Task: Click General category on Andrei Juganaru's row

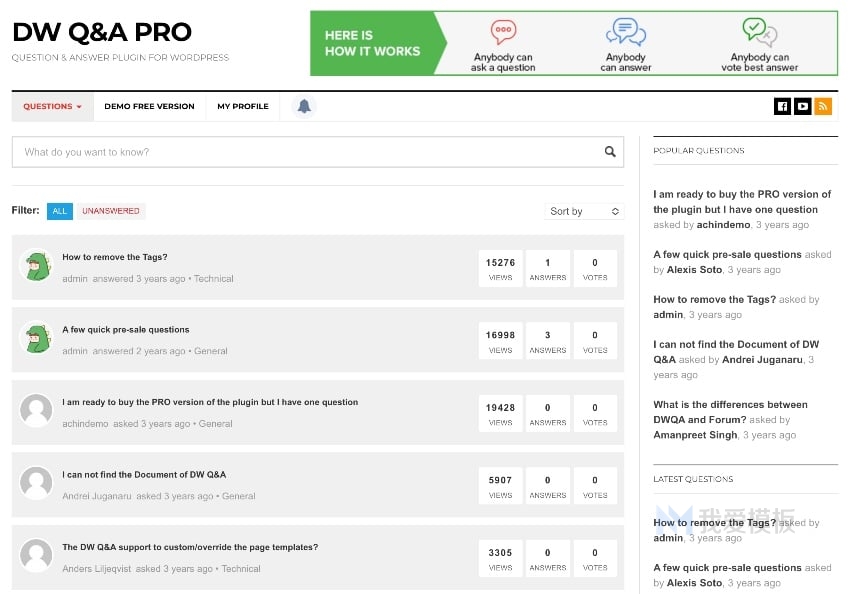Action: pyautogui.click(x=239, y=496)
